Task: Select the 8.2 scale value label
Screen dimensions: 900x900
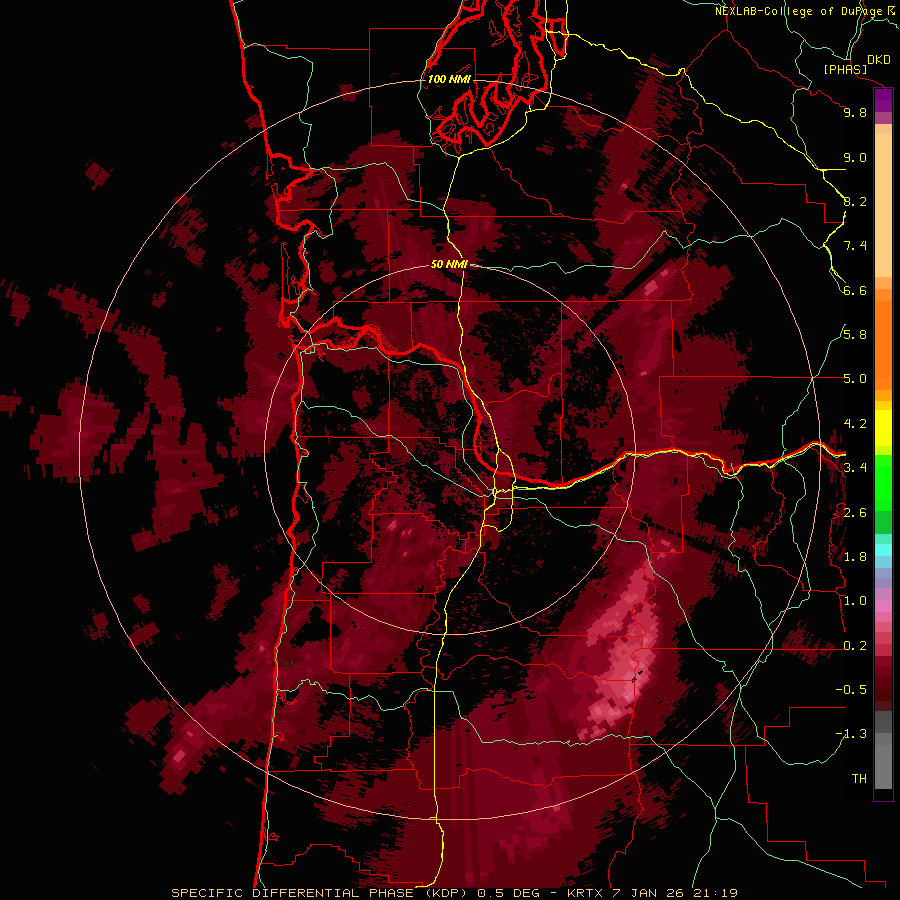Action: pyautogui.click(x=855, y=201)
